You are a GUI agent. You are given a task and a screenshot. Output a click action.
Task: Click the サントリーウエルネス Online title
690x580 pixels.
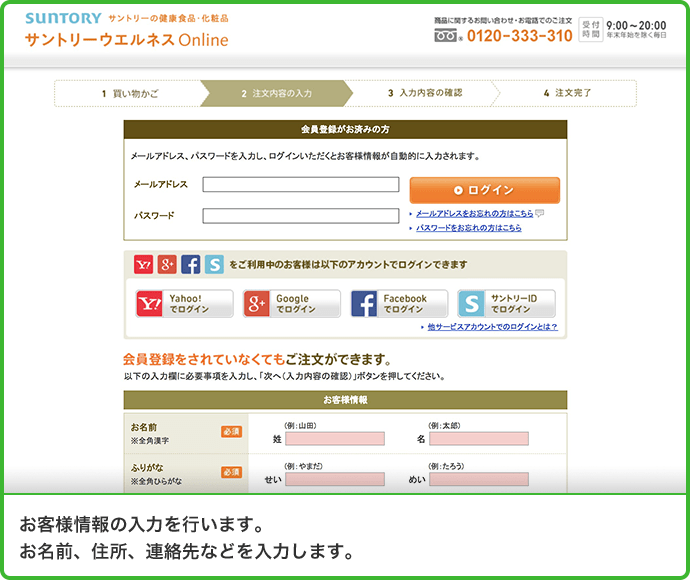tap(127, 40)
